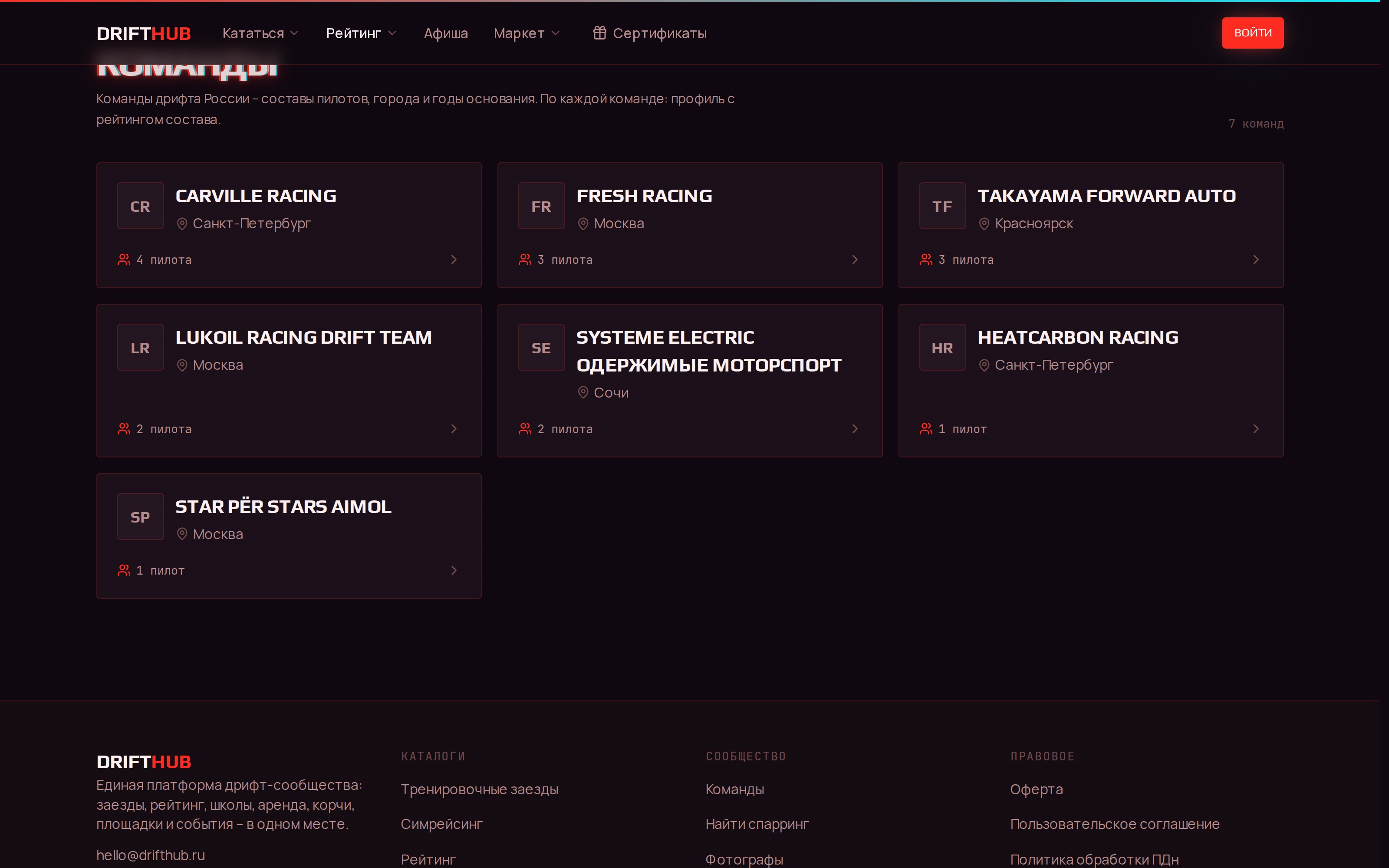This screenshot has height=868, width=1389.
Task: Click pilots icon on Takayama Forward Auto card
Action: [926, 260]
